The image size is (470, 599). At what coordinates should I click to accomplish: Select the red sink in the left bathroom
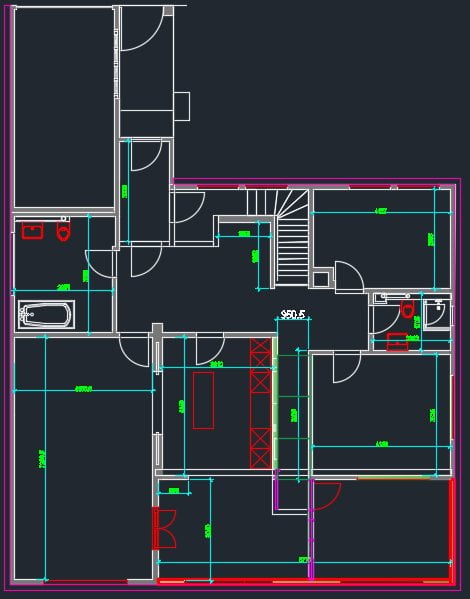[x=32, y=231]
